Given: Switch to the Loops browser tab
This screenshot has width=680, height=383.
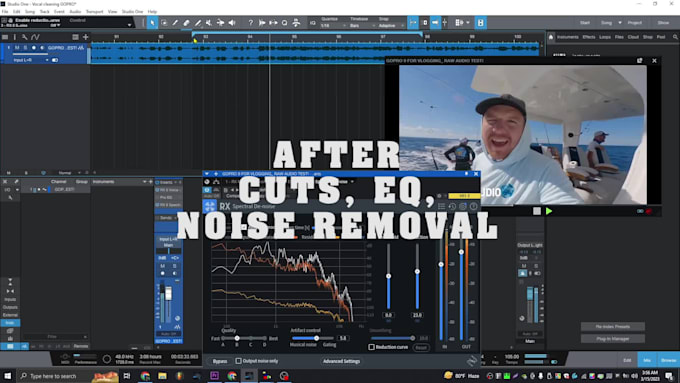Looking at the screenshot, I should click(x=605, y=37).
